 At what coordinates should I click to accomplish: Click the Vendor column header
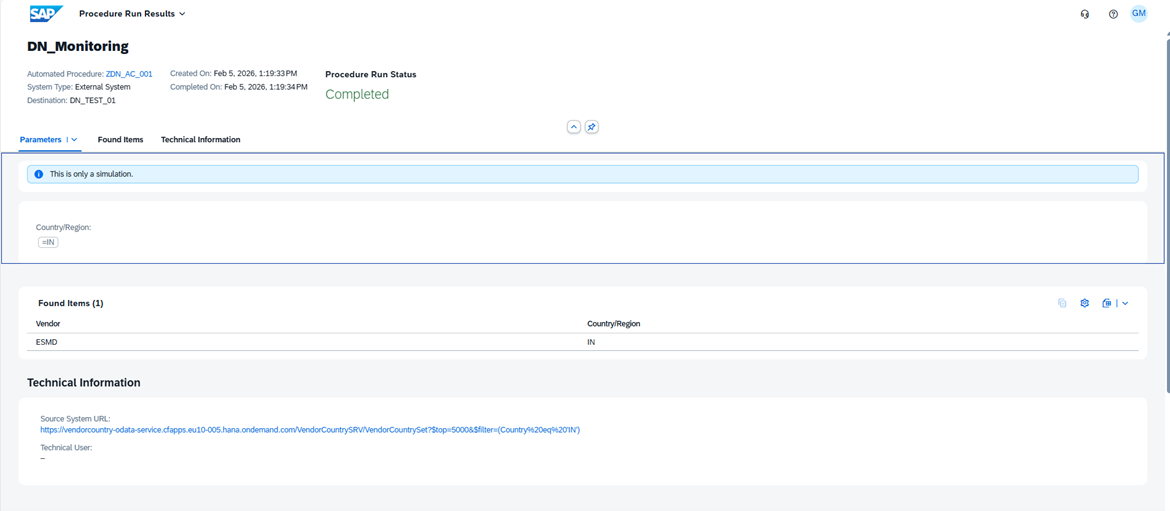pyautogui.click(x=48, y=324)
